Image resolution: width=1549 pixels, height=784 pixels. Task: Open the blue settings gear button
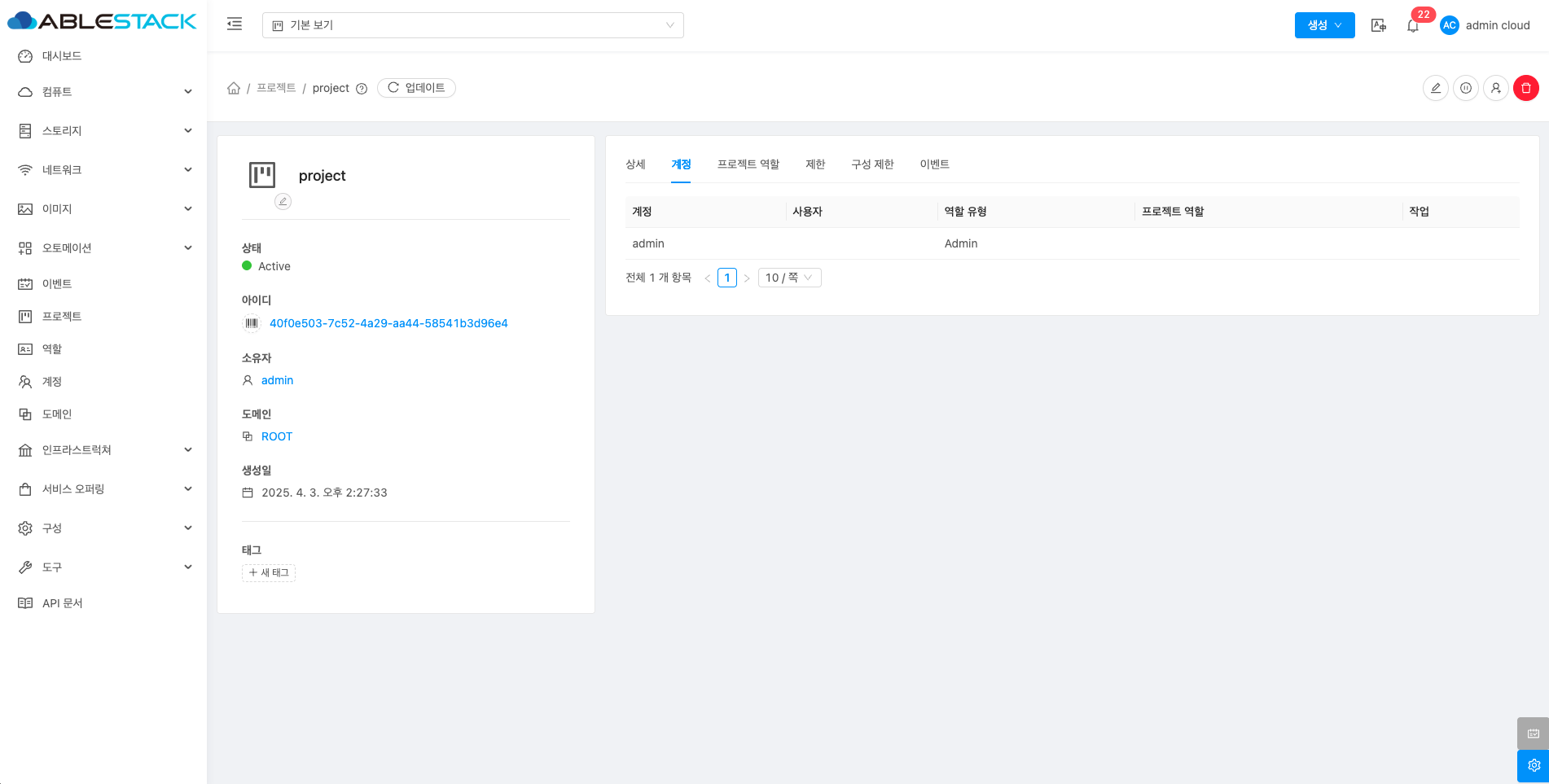1533,765
